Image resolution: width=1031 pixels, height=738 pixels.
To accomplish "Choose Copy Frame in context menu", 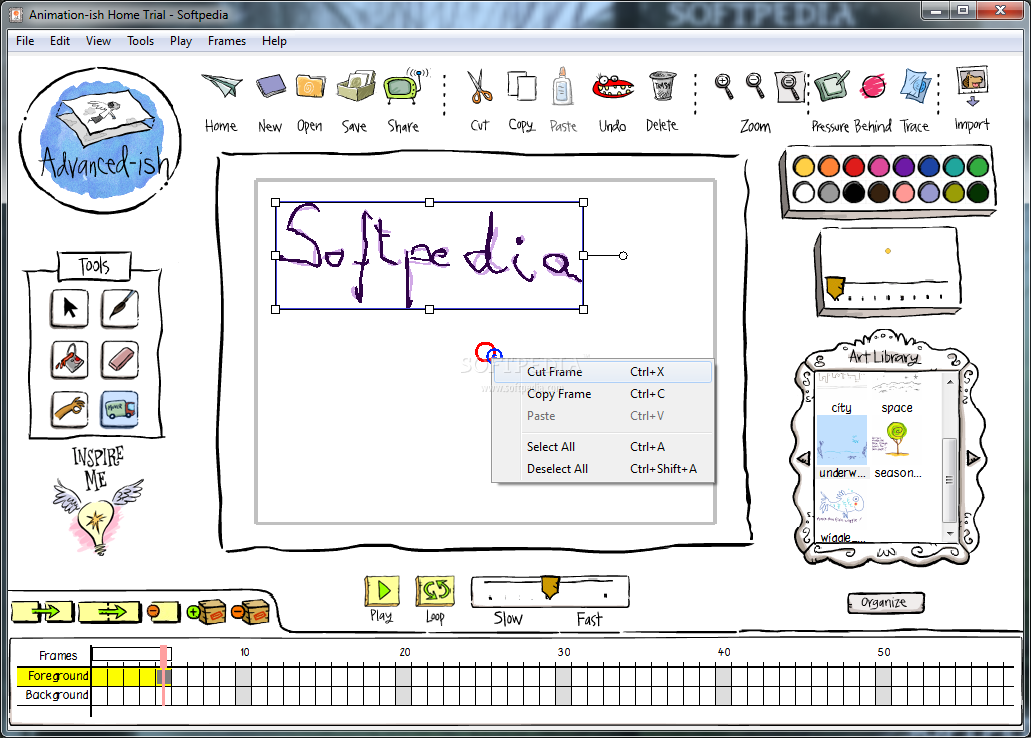I will (x=603, y=394).
